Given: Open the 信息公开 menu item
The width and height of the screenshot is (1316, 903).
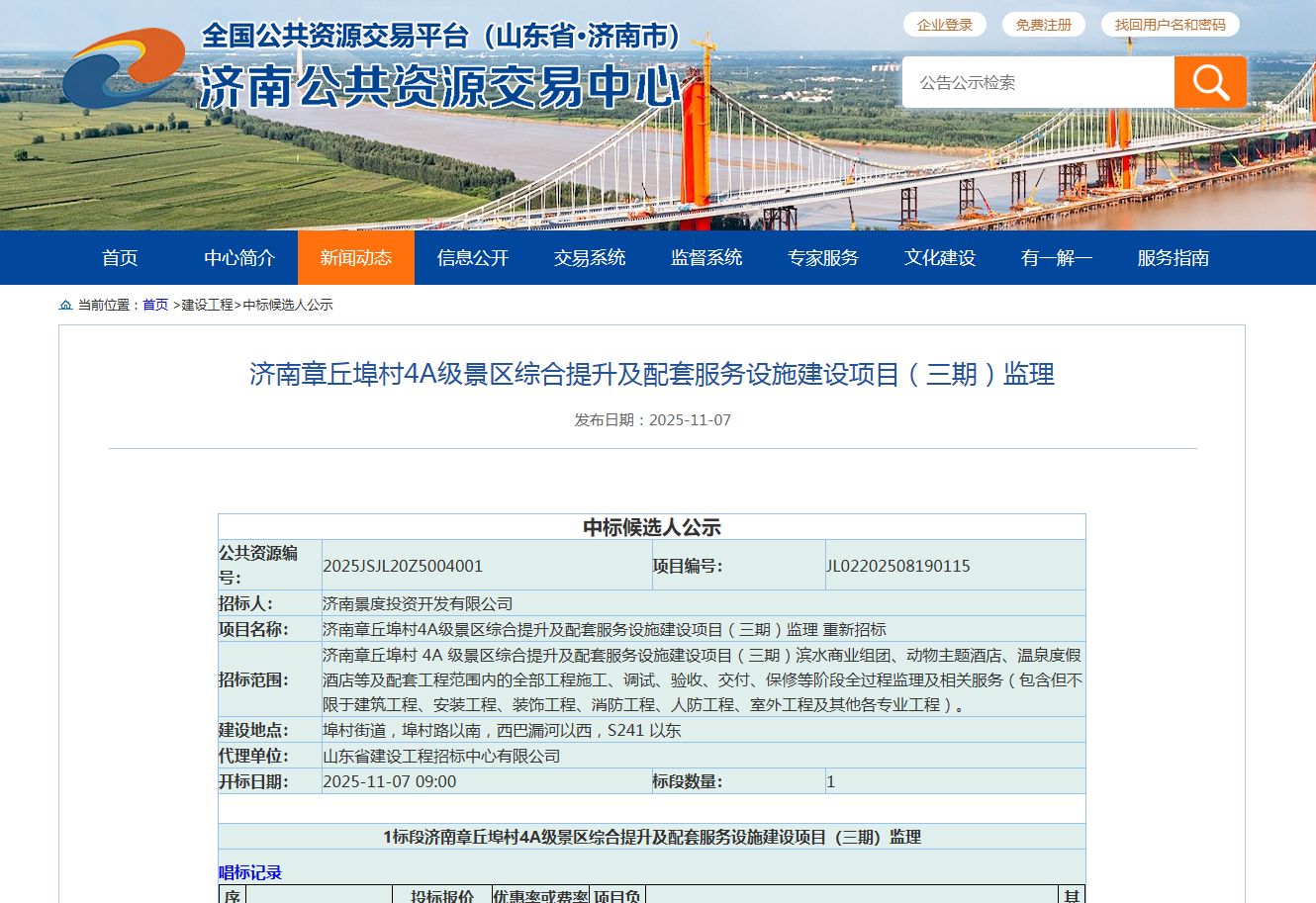Looking at the screenshot, I should pos(473,258).
